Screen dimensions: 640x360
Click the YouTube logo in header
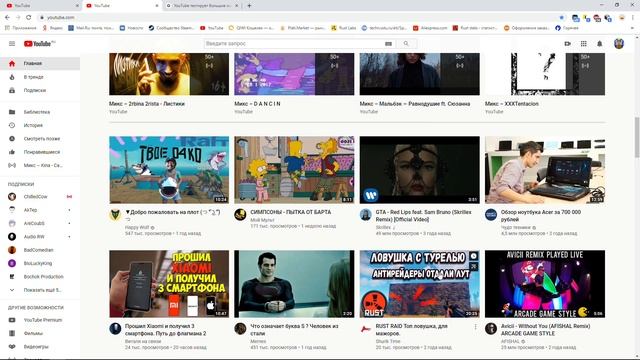click(x=39, y=44)
